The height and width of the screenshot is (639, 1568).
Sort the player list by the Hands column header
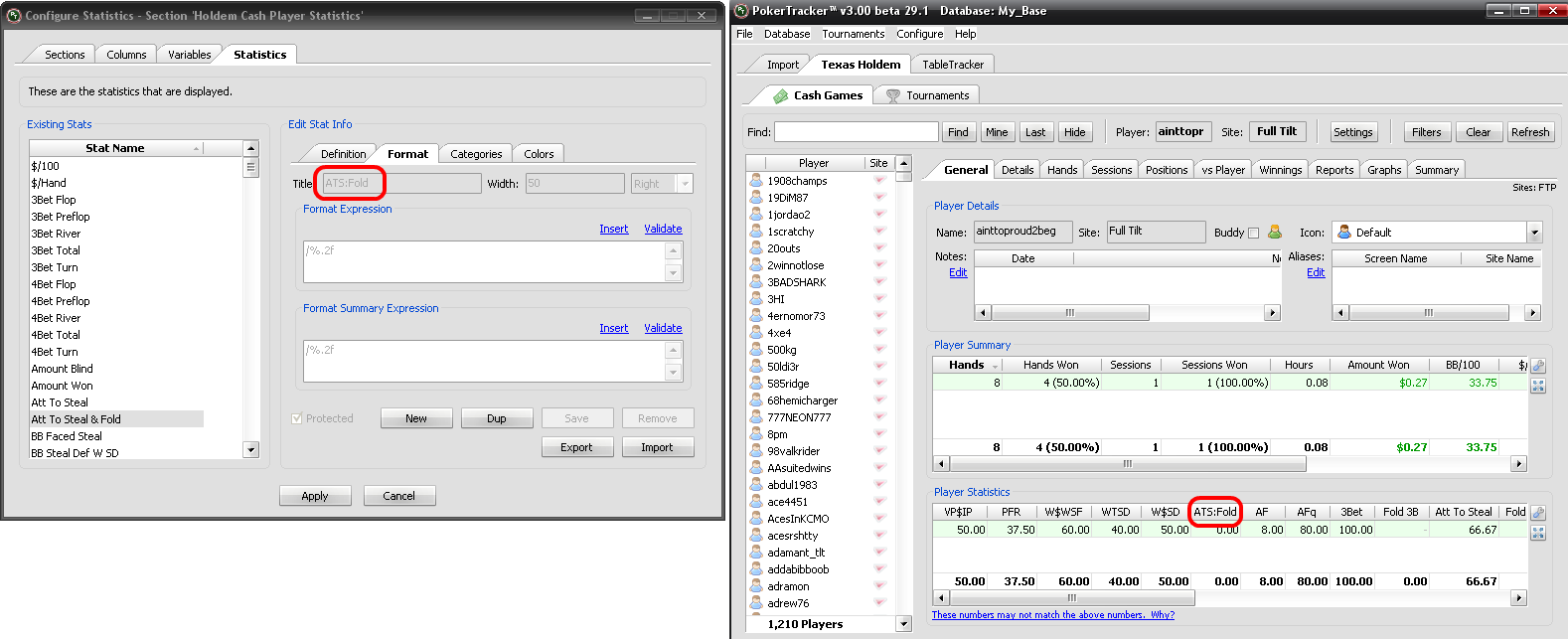[966, 365]
